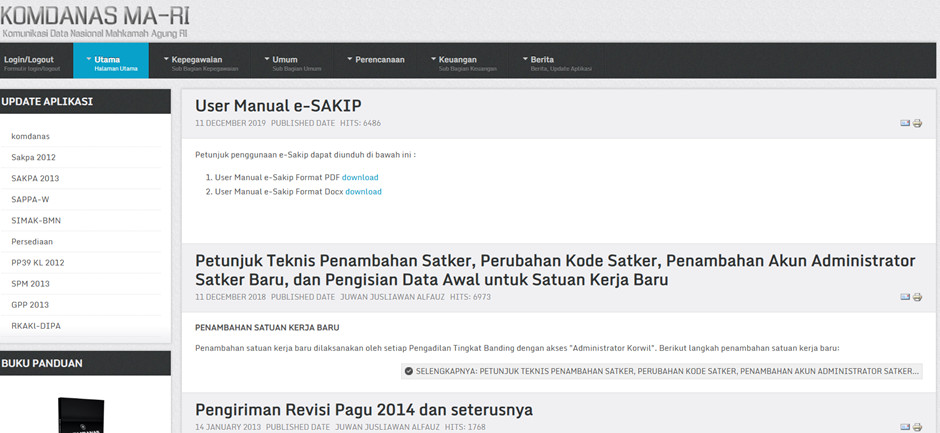Open the Keuangan menu

[x=458, y=61]
